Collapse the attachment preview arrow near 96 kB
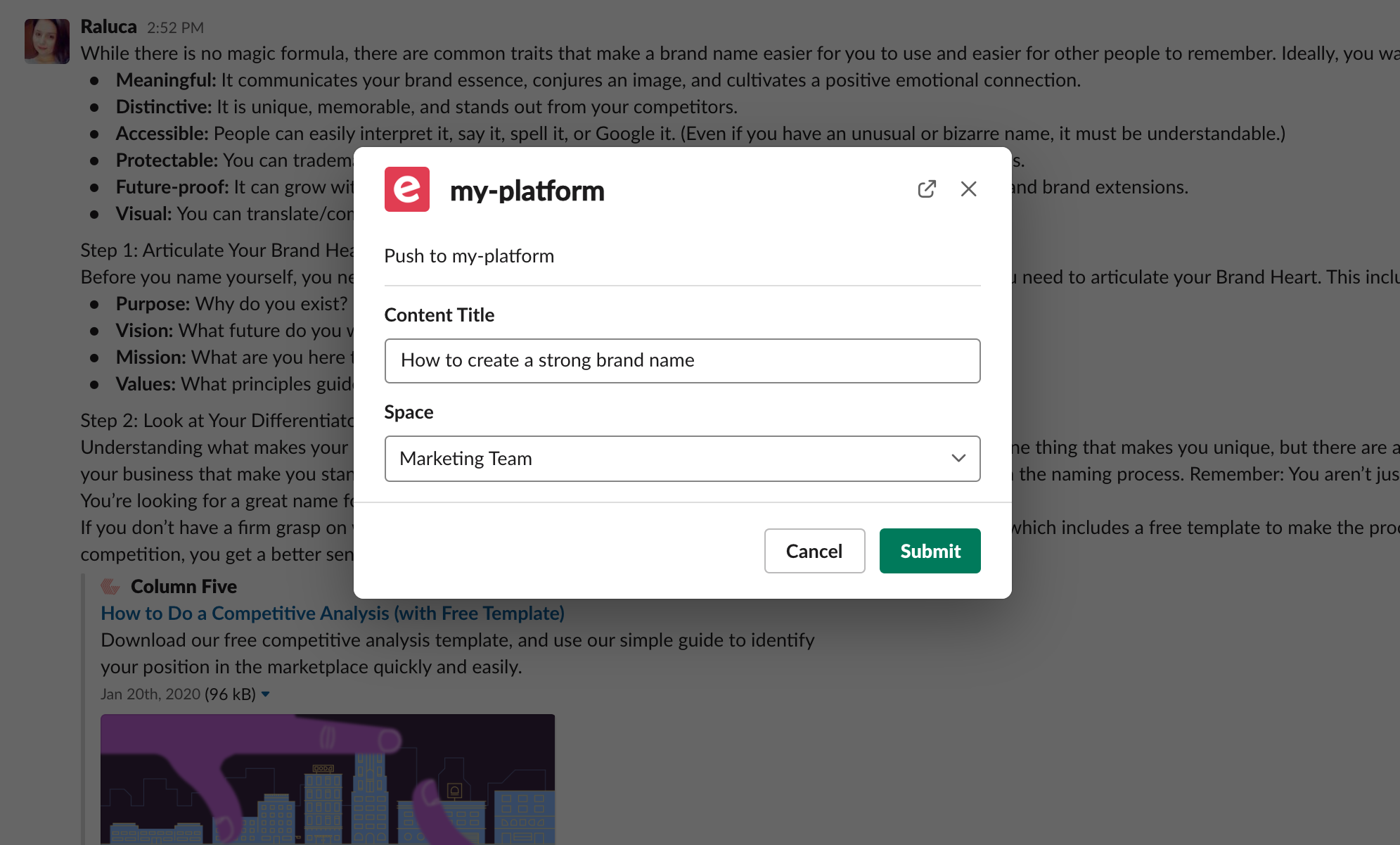The width and height of the screenshot is (1400, 845). click(266, 694)
